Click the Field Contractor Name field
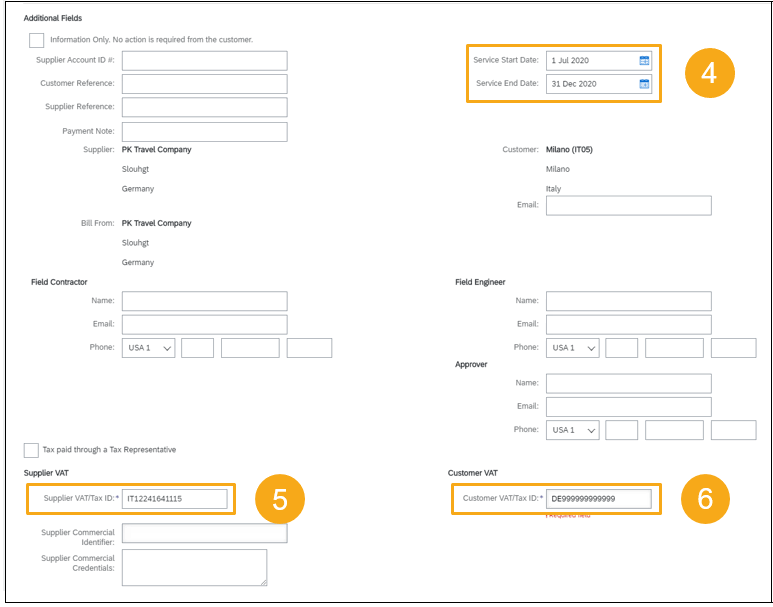 tap(205, 301)
